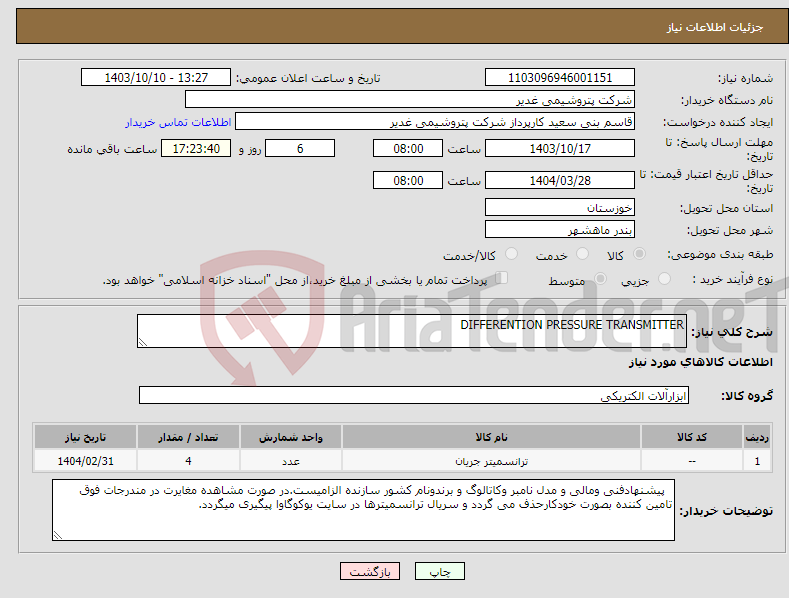Click the delivery city field بندر ماهشهر

[560, 230]
